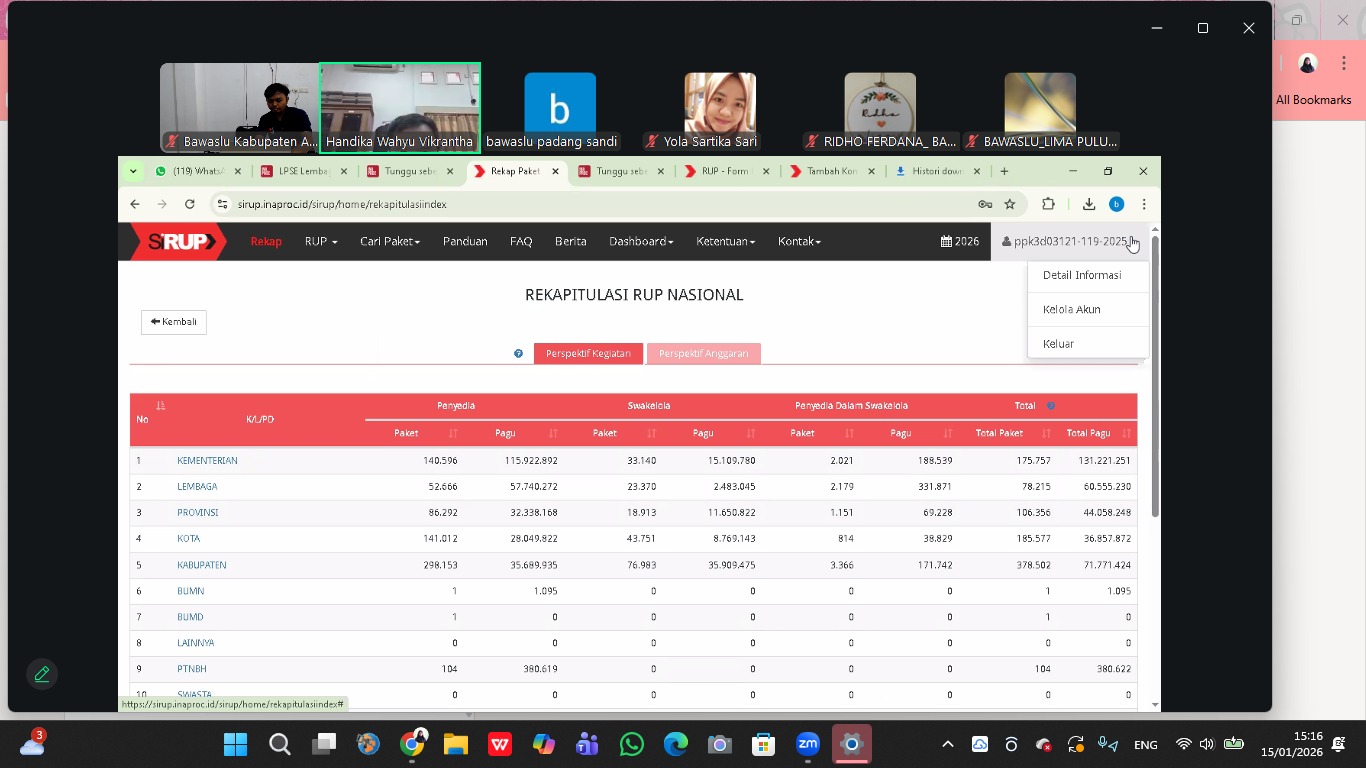Bookmark page with the star icon
Screen dimensions: 1366x768
[x=1010, y=204]
